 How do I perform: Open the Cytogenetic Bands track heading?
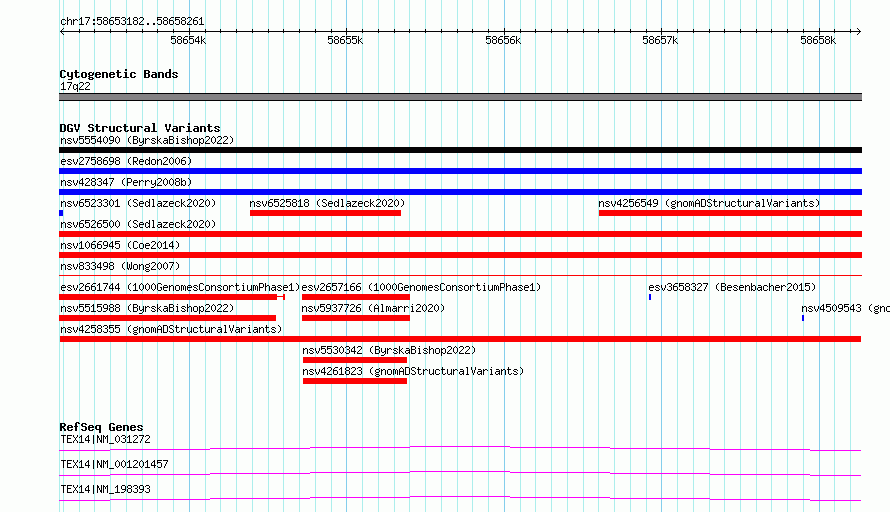pyautogui.click(x=119, y=74)
